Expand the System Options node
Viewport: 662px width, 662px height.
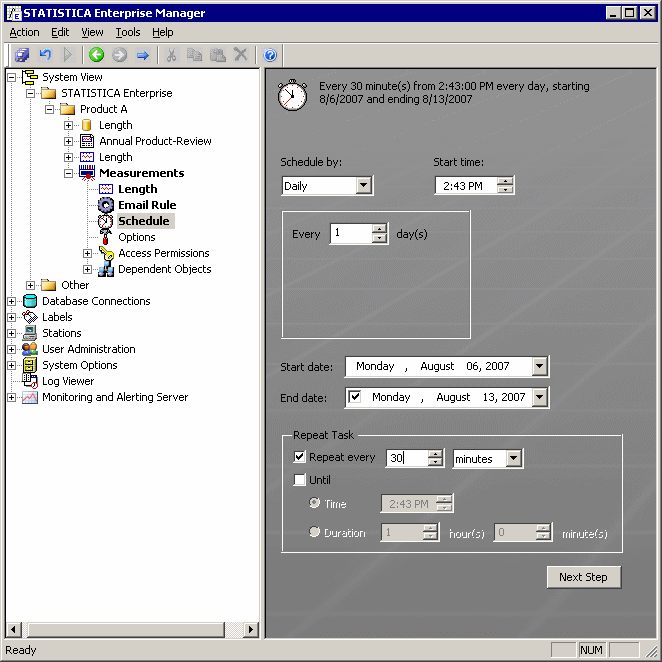[11, 366]
